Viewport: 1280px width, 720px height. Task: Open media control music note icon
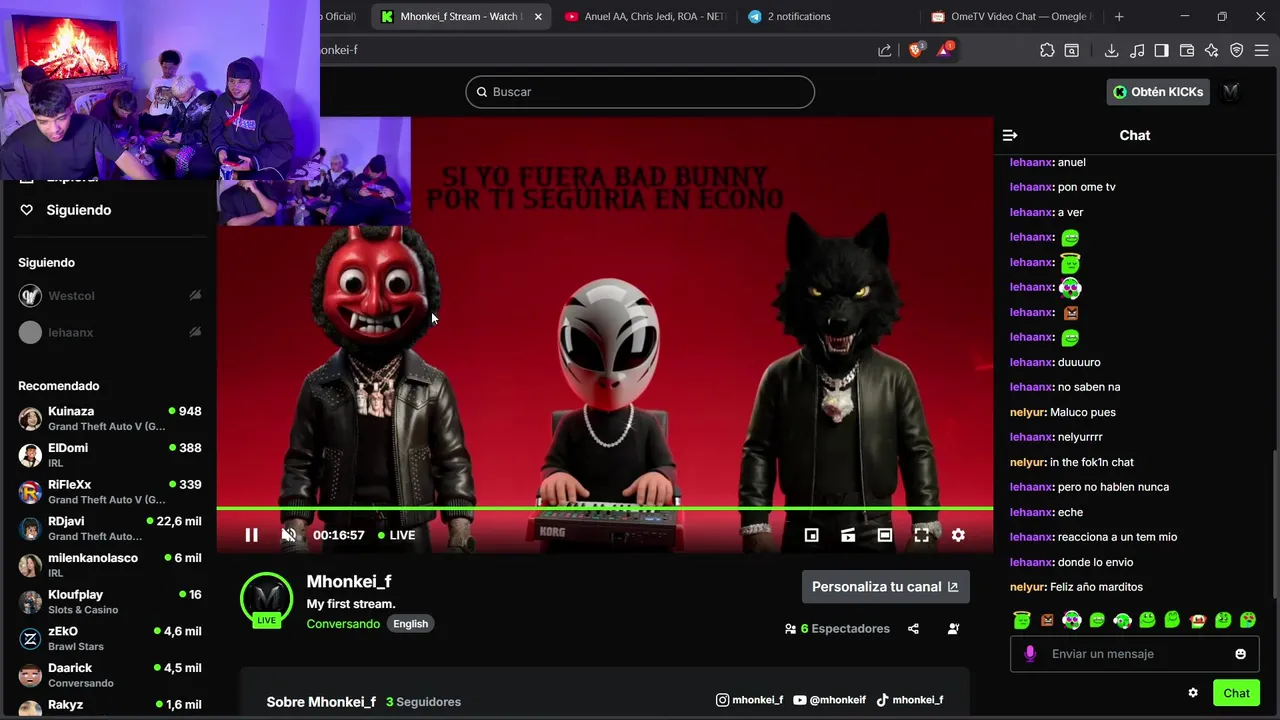click(x=1137, y=50)
